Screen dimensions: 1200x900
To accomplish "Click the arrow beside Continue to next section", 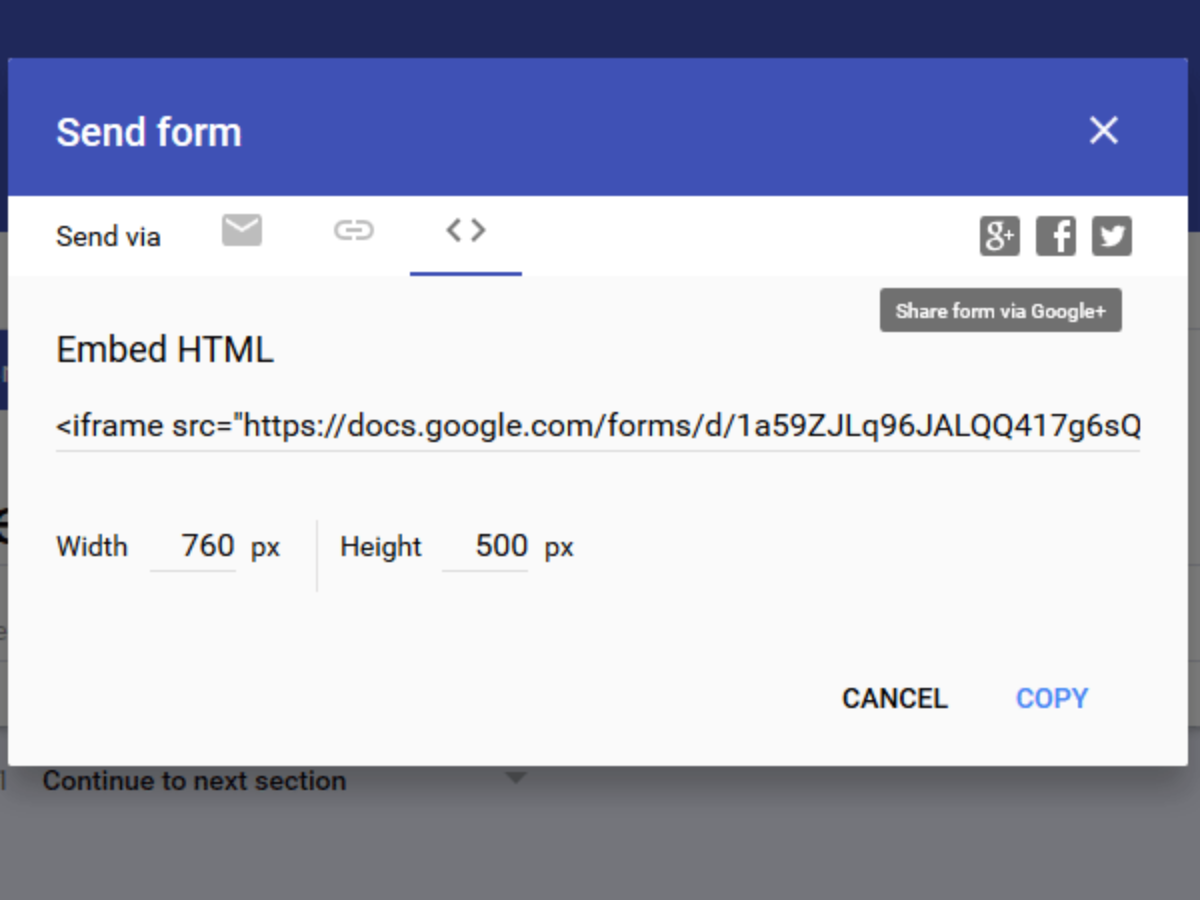I will (x=515, y=777).
